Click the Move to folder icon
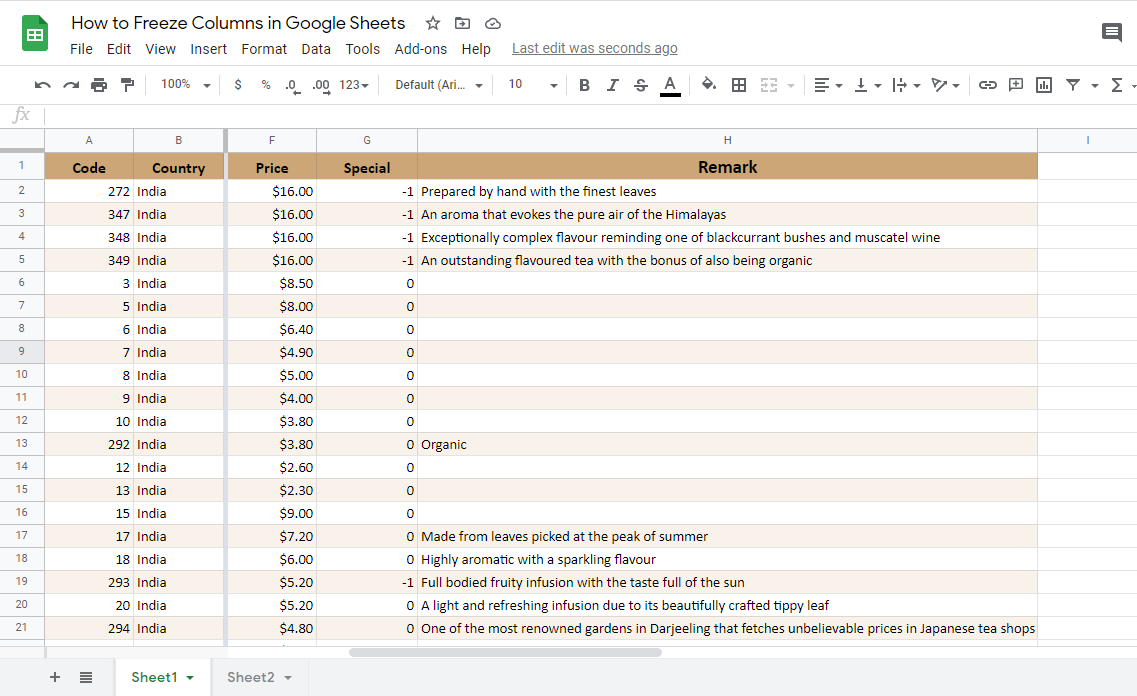Image resolution: width=1137 pixels, height=696 pixels. (463, 23)
